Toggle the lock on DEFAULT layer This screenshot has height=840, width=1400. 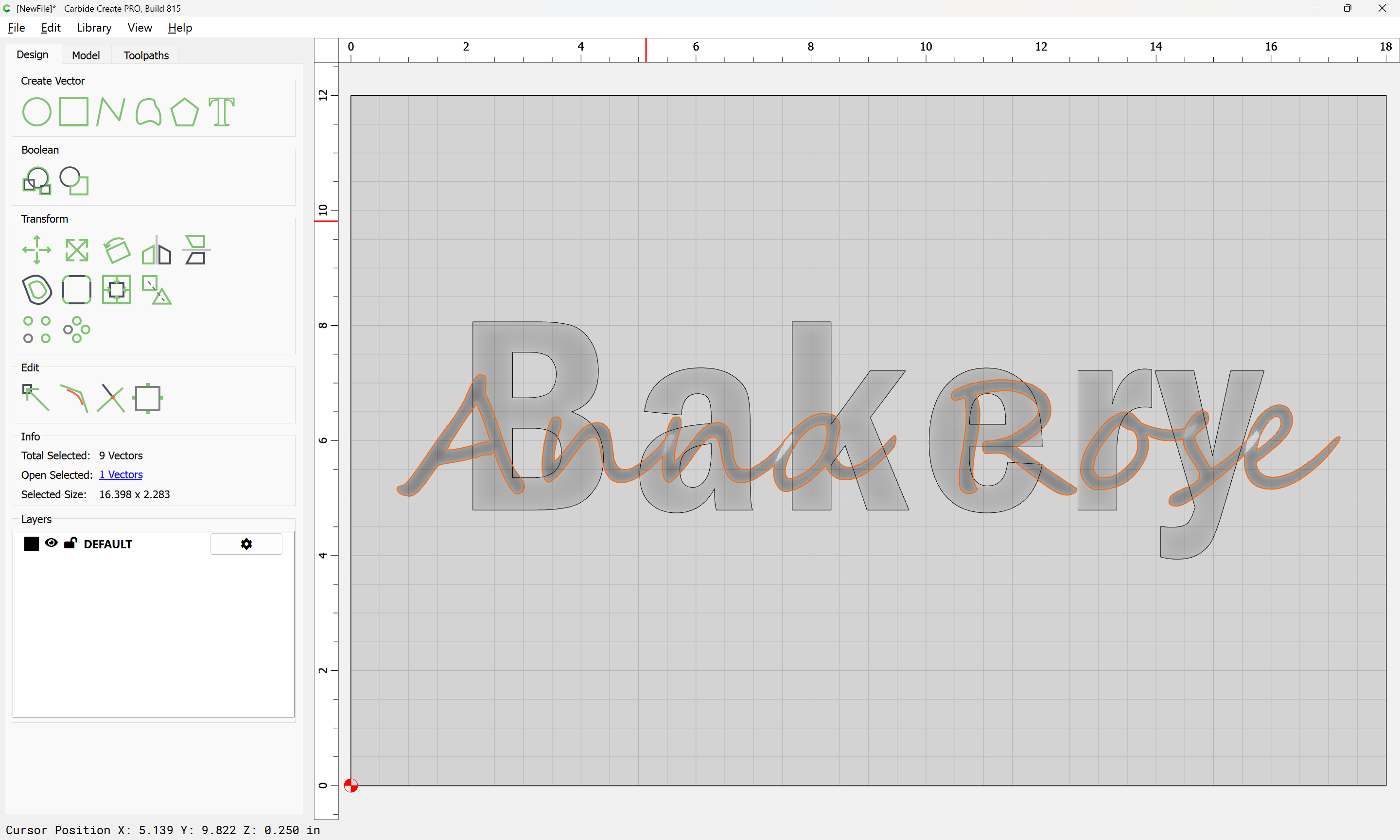coord(71,543)
